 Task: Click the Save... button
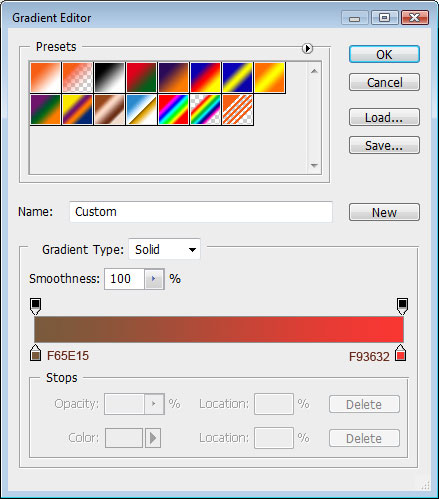tap(384, 145)
